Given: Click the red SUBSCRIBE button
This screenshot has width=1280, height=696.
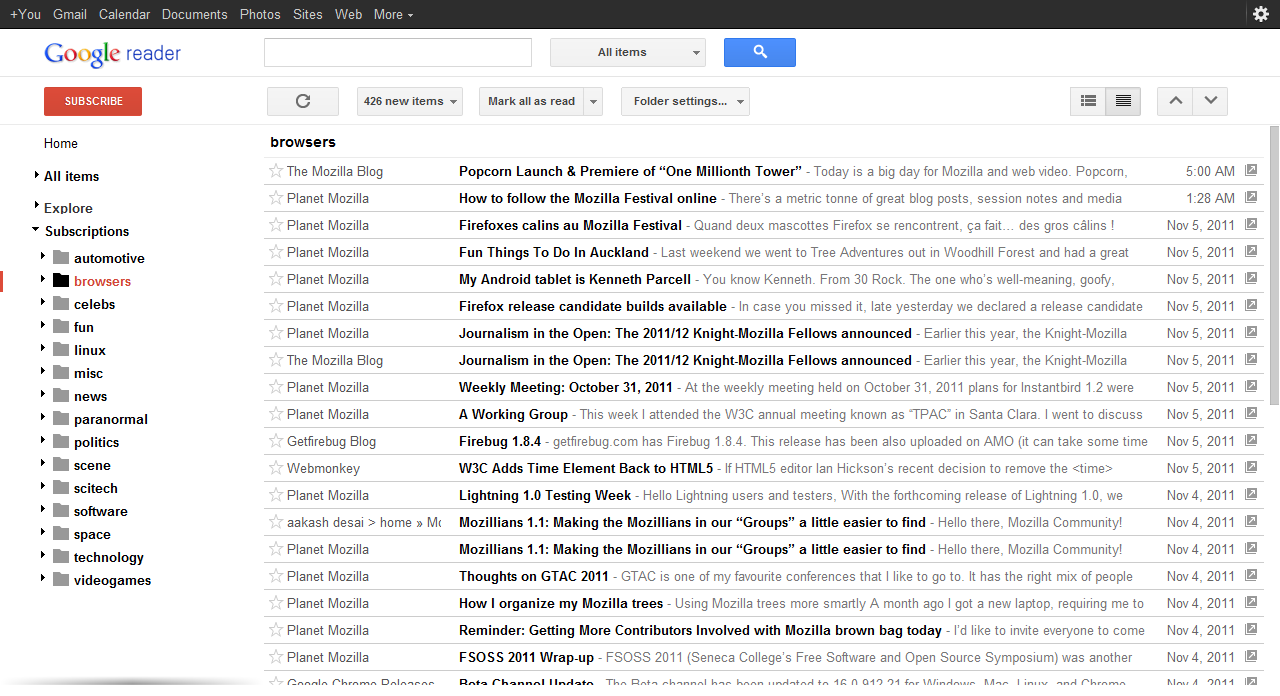Looking at the screenshot, I should (93, 101).
